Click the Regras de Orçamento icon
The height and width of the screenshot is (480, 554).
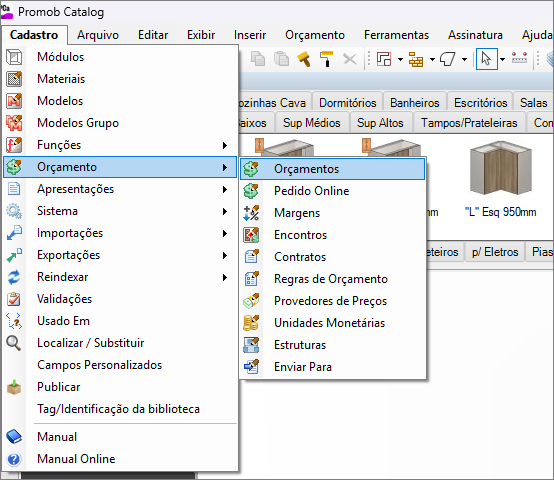[251, 279]
